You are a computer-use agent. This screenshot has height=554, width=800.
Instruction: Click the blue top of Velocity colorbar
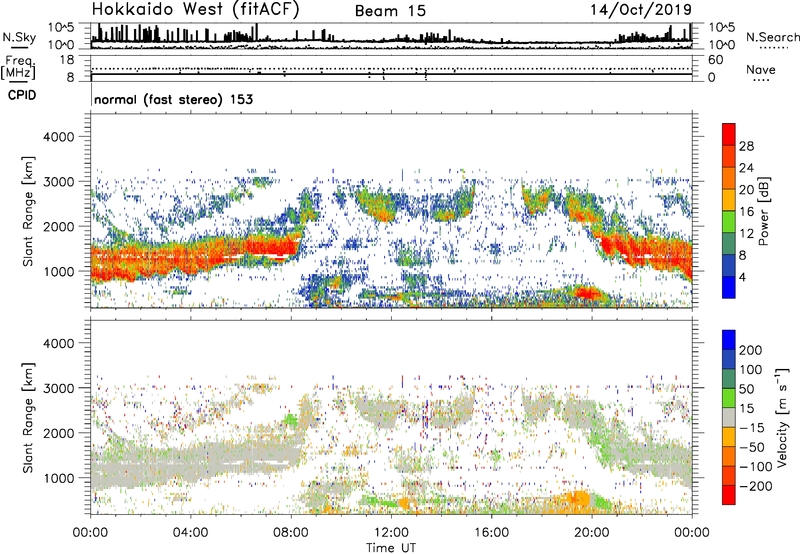(729, 340)
